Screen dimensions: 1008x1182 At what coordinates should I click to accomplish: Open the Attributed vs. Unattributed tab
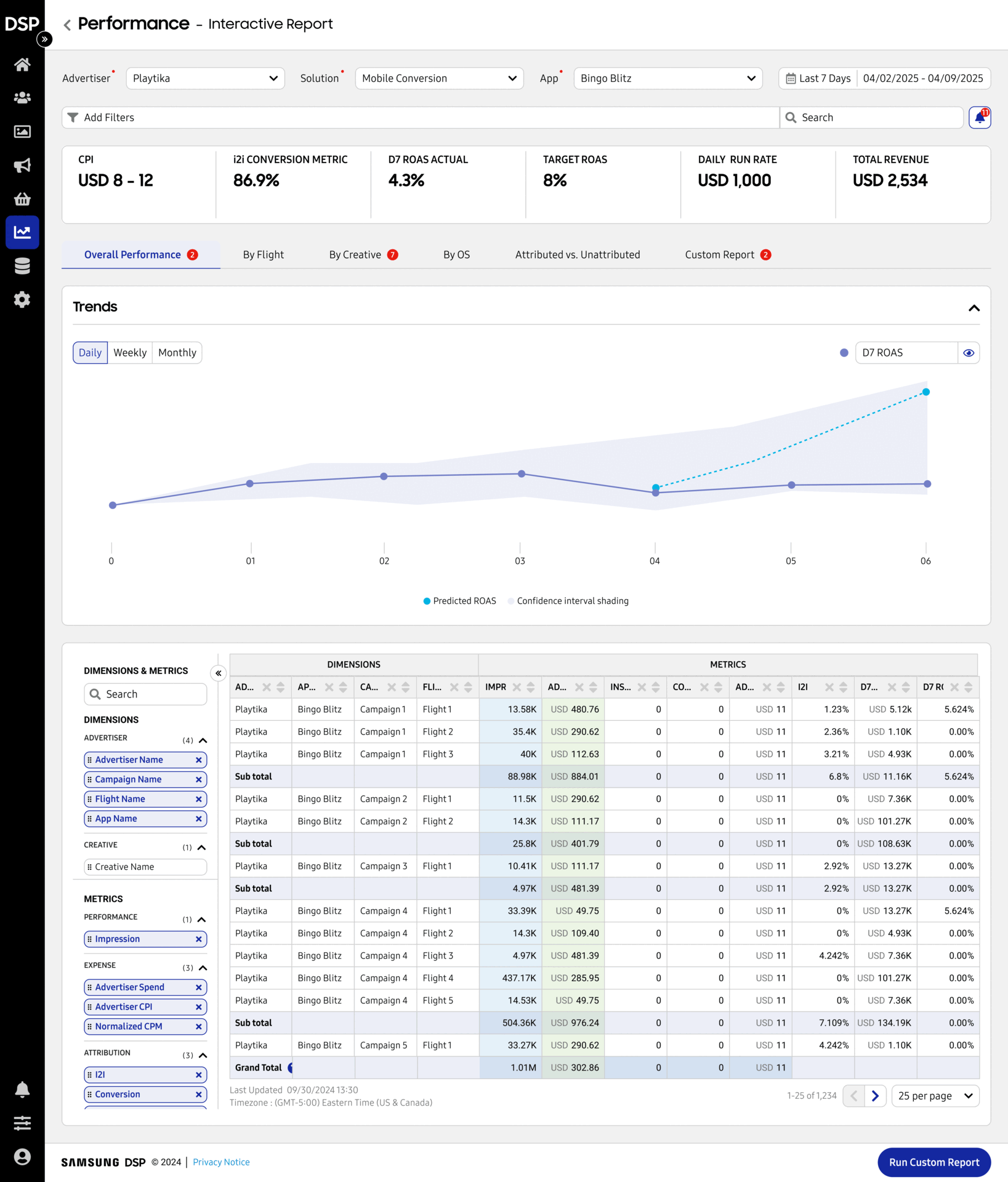tap(578, 255)
